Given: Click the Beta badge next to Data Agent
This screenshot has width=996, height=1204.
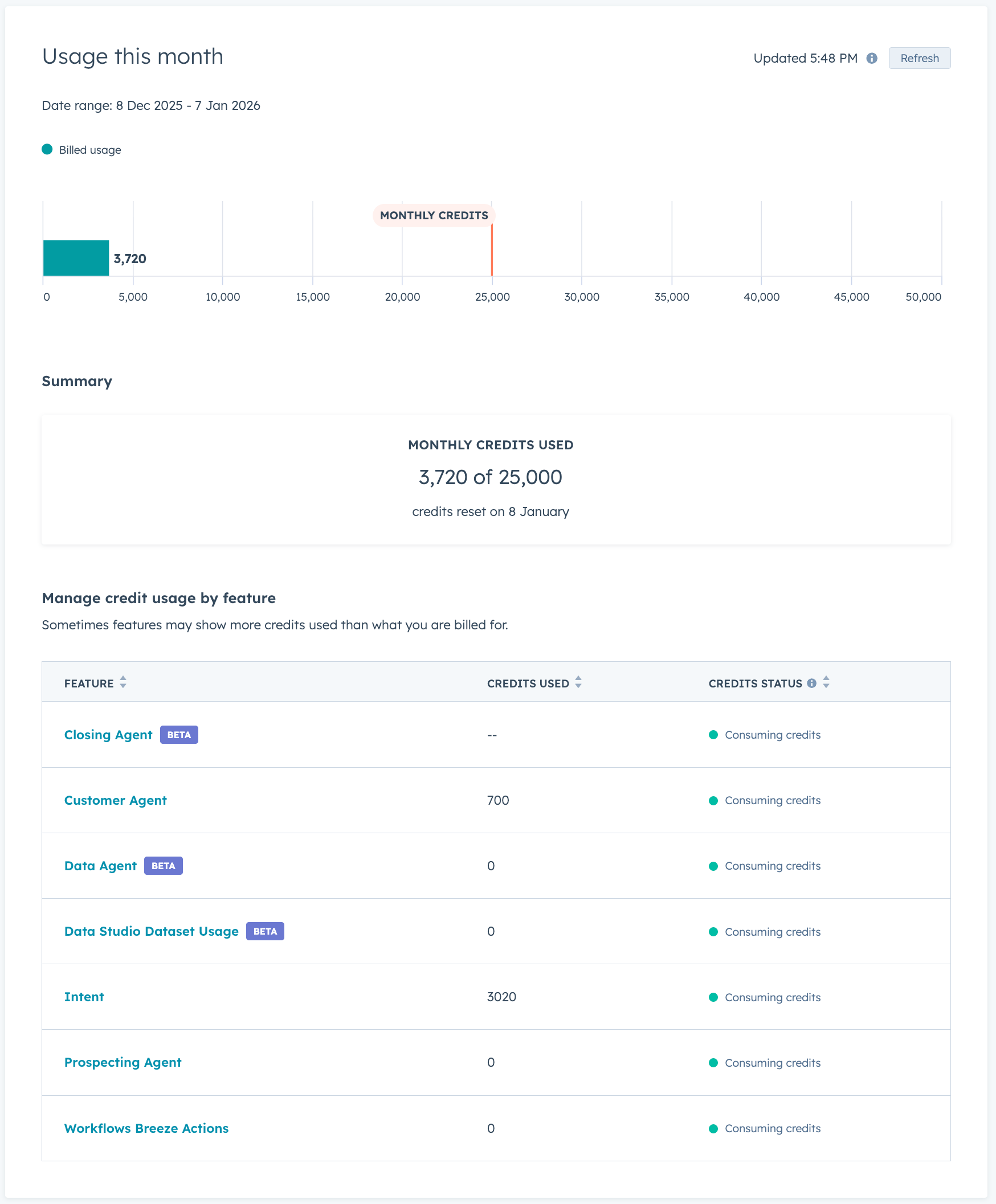Looking at the screenshot, I should pos(163,866).
